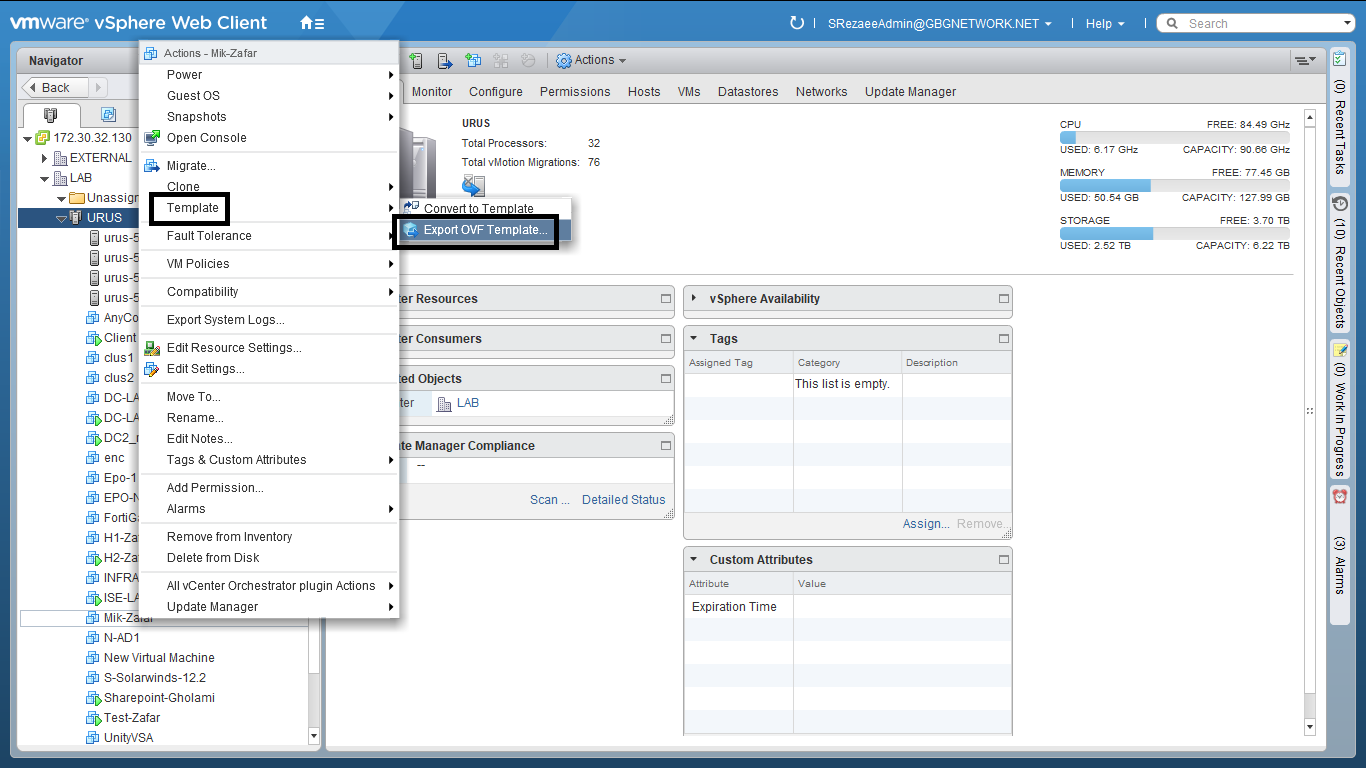Open the vSphere home menu icon
This screenshot has width=1366, height=768.
click(311, 23)
